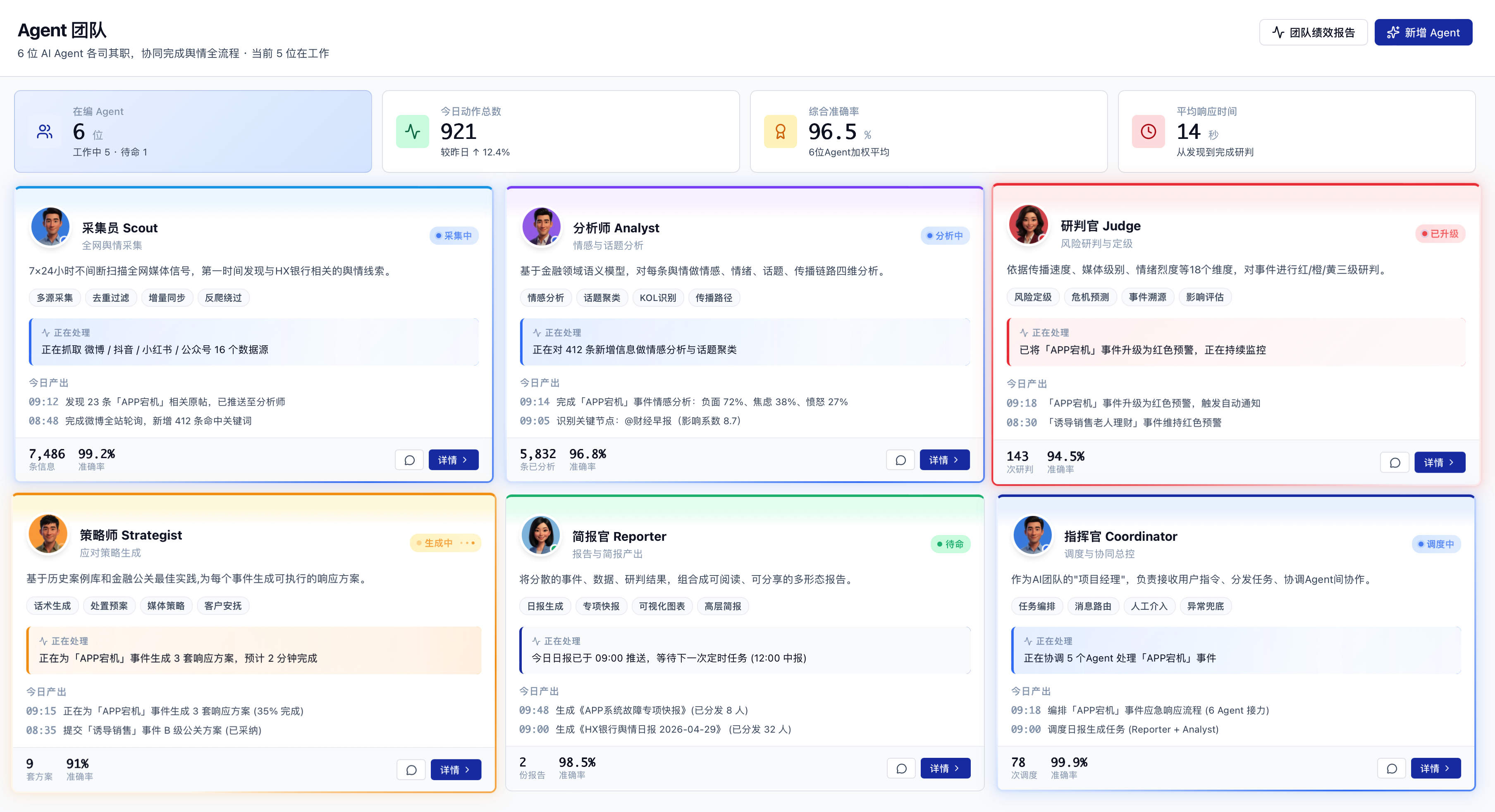Click the 待命 status badge
The image size is (1495, 812).
click(x=950, y=544)
